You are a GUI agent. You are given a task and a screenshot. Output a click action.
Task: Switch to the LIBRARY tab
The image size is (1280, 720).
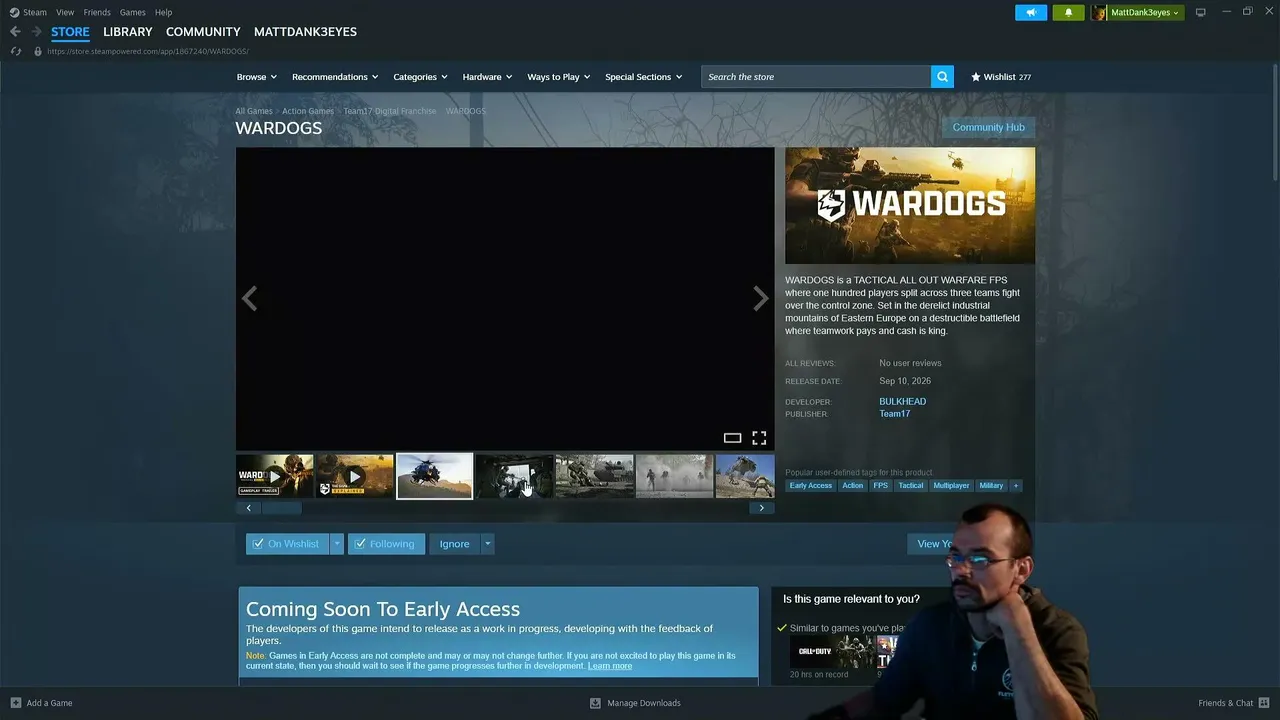(128, 32)
